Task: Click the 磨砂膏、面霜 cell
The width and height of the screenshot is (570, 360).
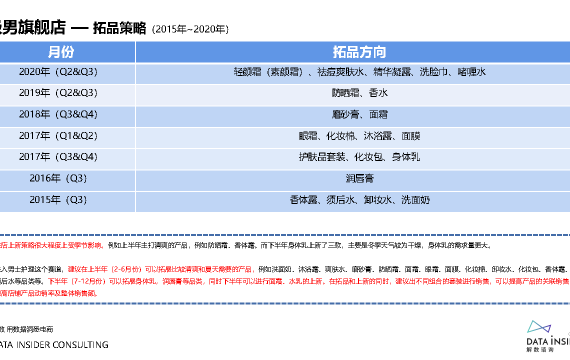Action: click(x=353, y=117)
